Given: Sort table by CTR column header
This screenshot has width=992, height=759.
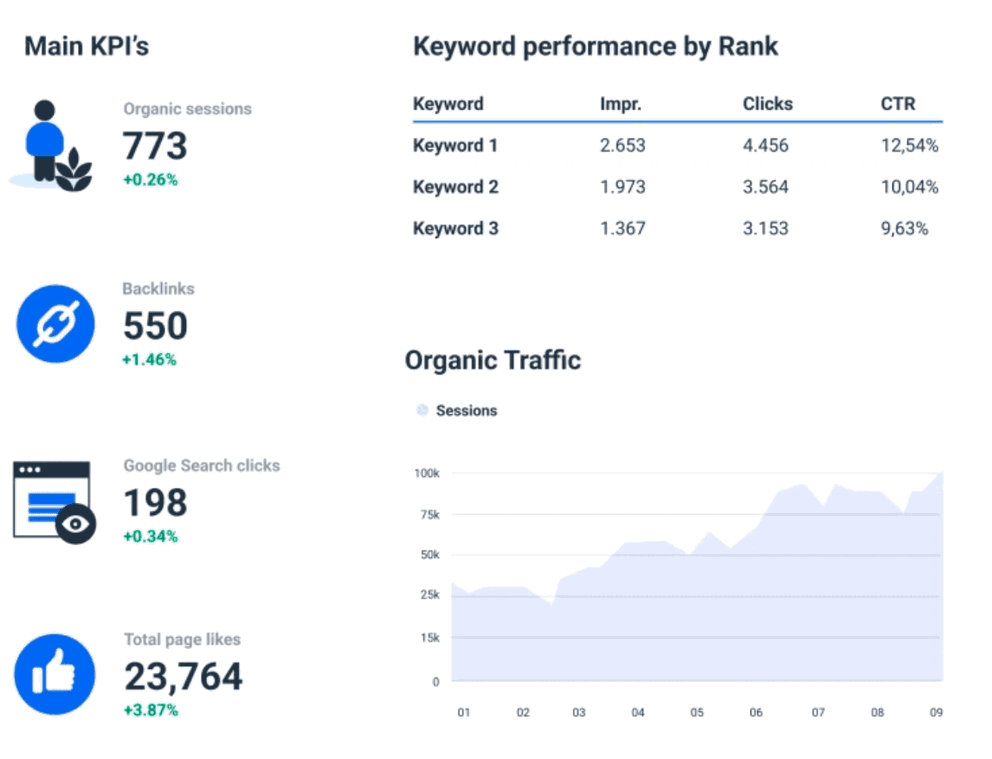Looking at the screenshot, I should coord(898,104).
